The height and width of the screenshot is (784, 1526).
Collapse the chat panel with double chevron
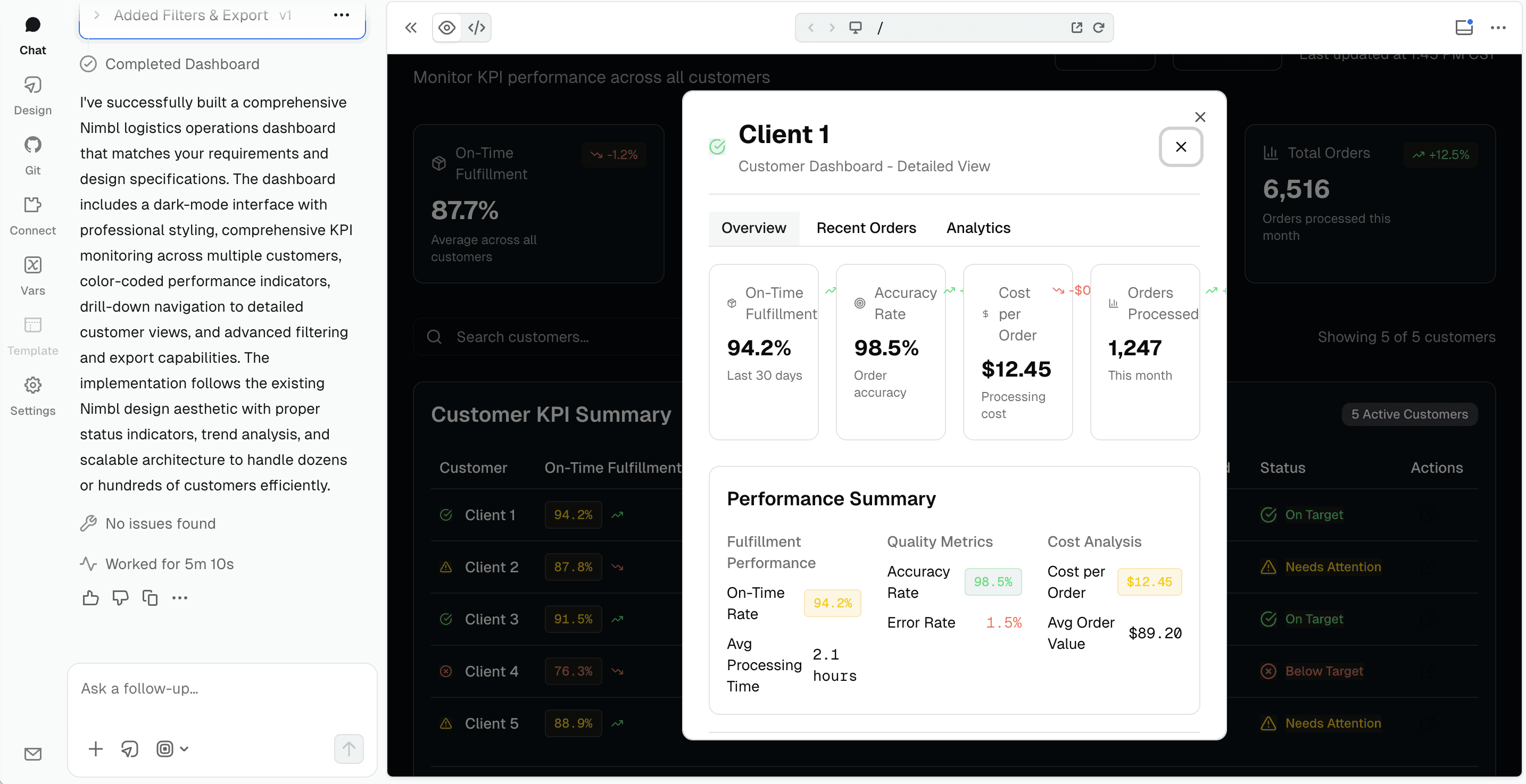[411, 28]
